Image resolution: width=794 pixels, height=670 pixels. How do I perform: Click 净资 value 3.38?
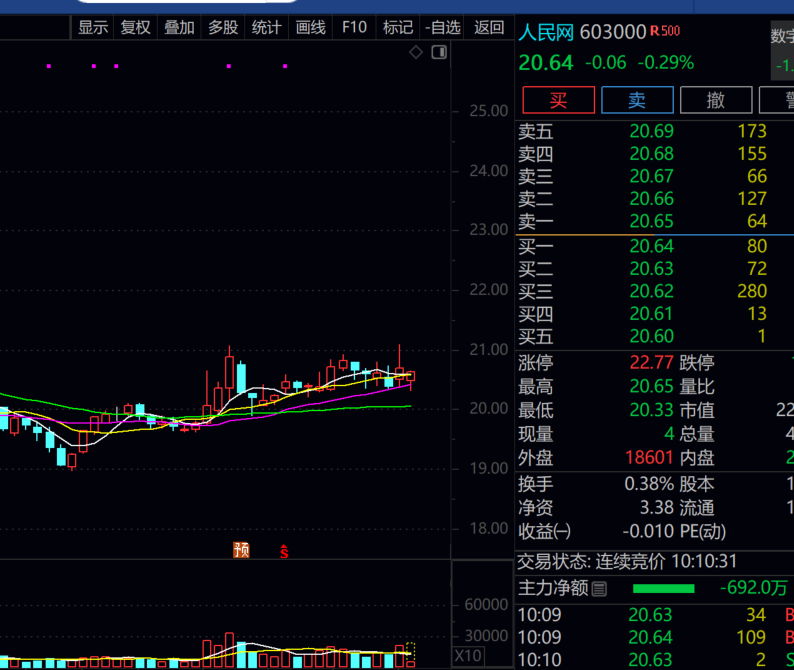[x=657, y=507]
